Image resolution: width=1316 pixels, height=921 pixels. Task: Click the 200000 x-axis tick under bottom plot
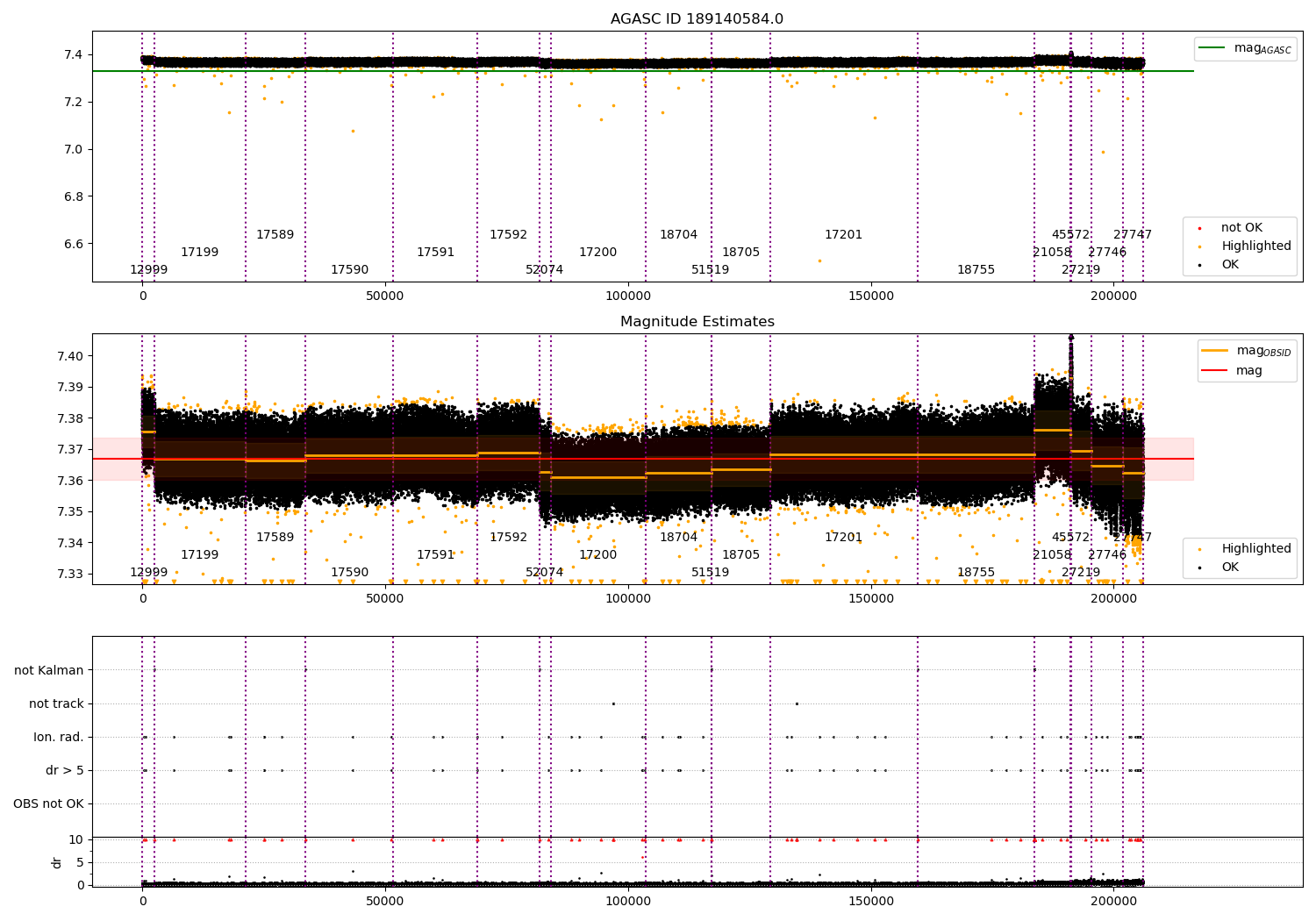point(1113,901)
